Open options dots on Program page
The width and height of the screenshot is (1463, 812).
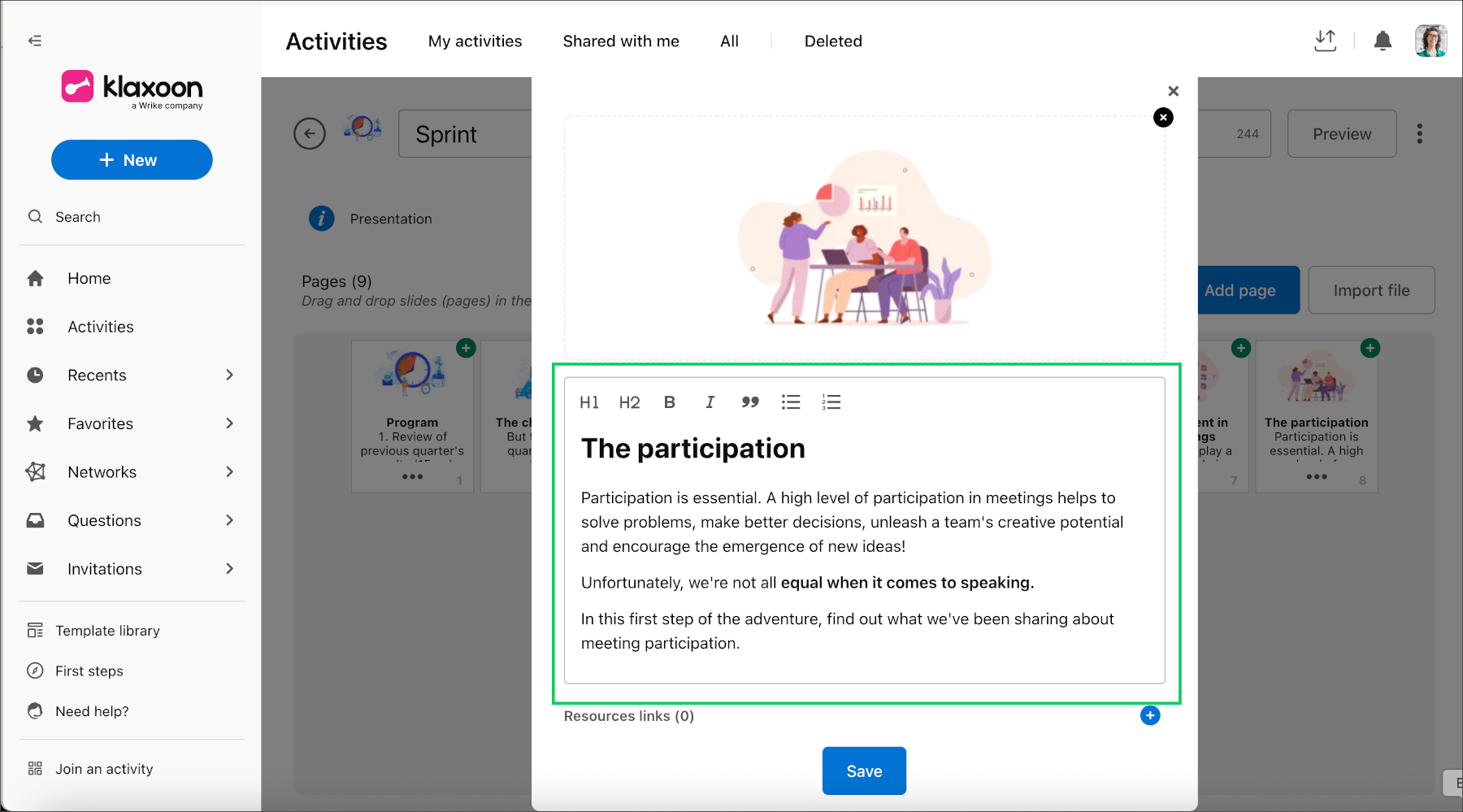point(412,477)
